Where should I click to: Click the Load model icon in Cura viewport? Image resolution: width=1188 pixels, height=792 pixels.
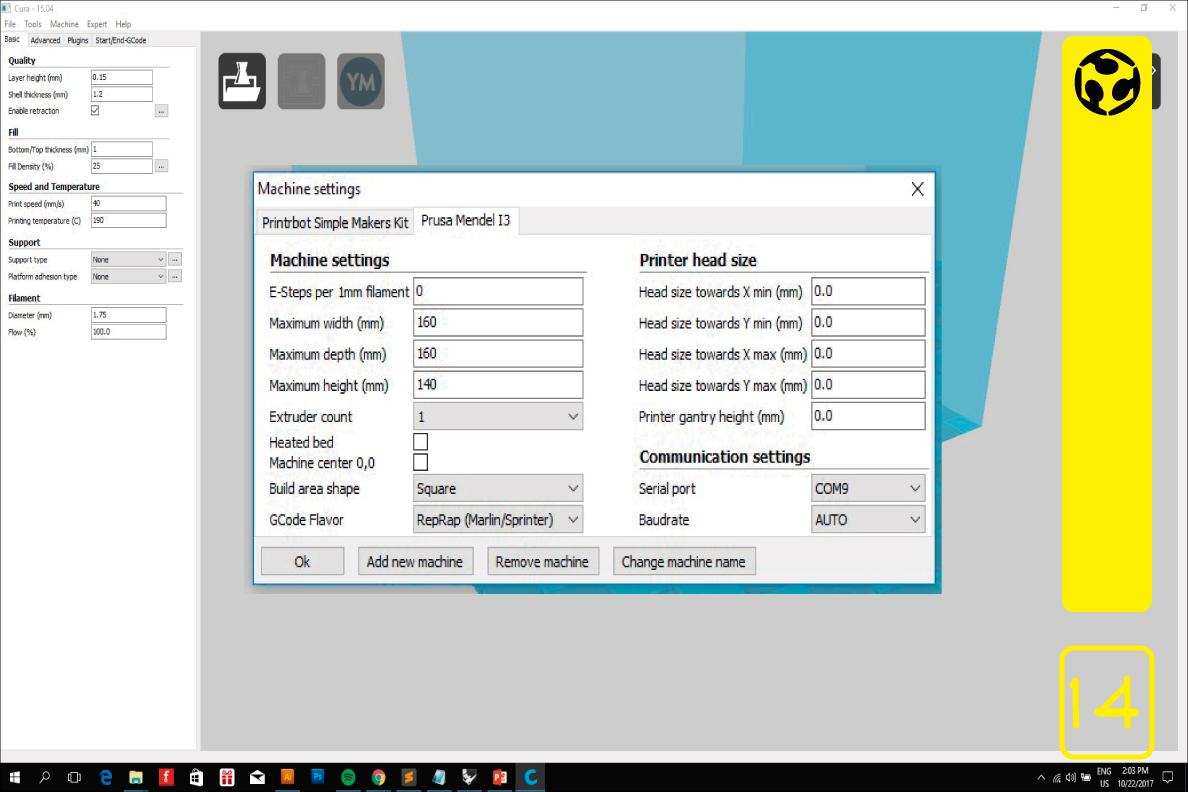pyautogui.click(x=242, y=81)
